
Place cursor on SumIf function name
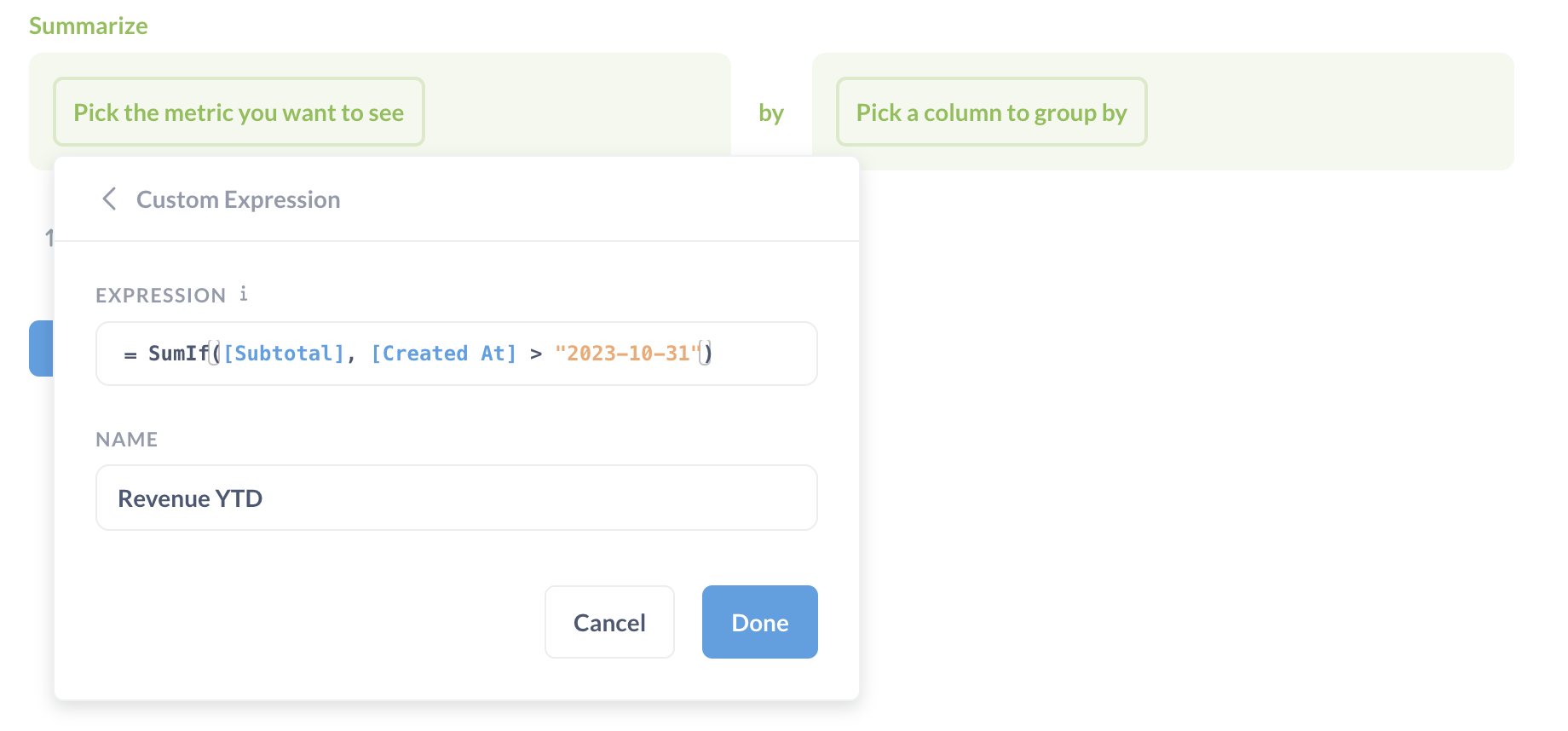point(178,354)
